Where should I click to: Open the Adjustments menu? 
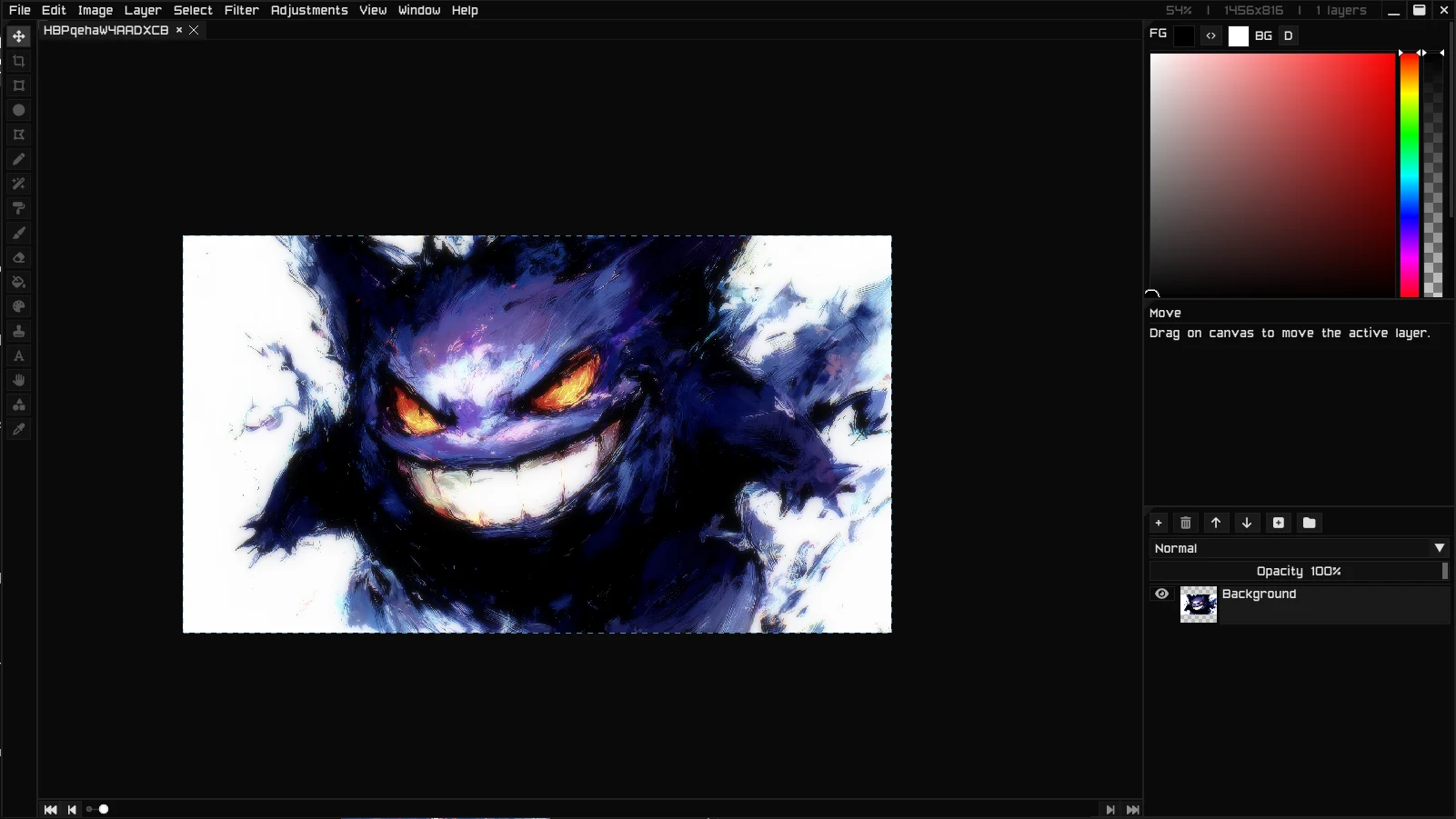[309, 10]
